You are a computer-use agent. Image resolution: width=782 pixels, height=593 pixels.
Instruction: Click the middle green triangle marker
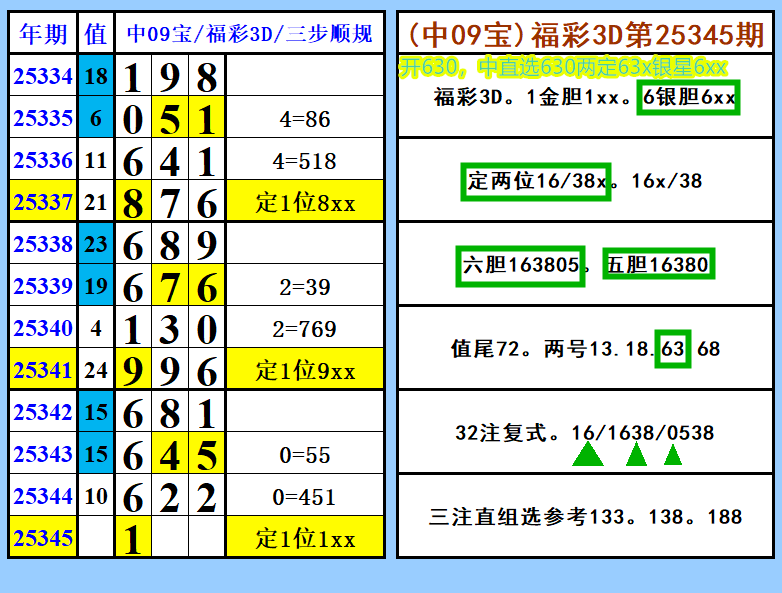tap(636, 454)
